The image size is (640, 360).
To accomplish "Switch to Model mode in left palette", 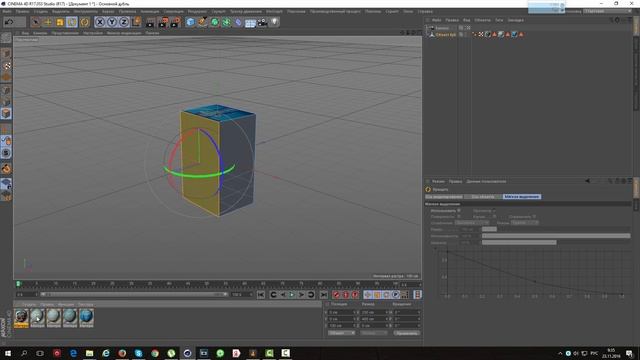I will (x=6, y=54).
